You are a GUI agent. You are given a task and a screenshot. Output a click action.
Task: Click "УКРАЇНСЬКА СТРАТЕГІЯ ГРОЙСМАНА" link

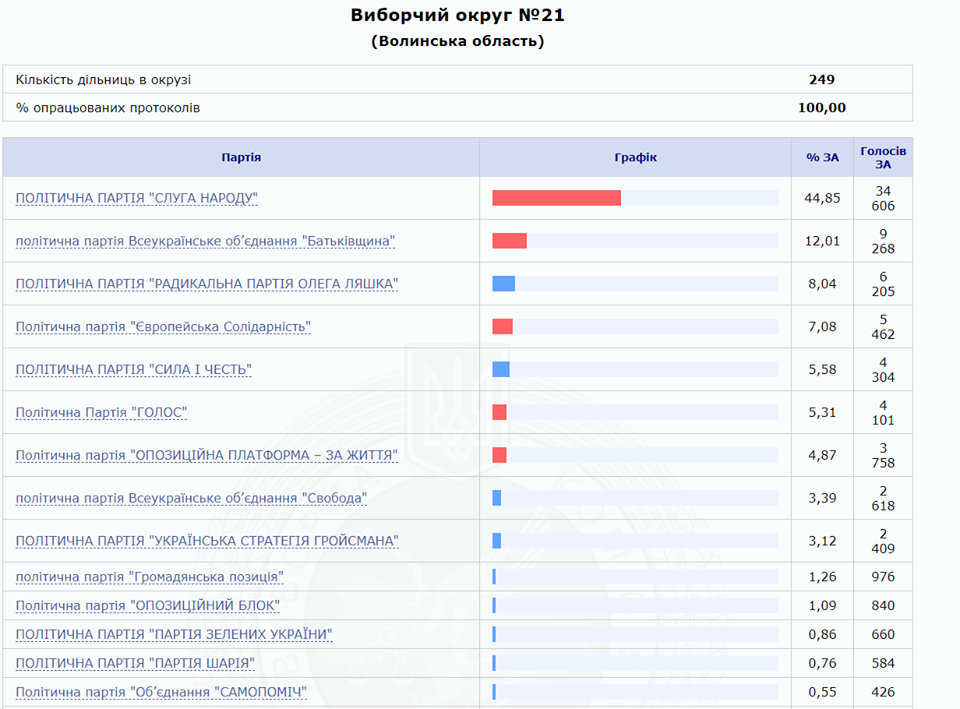coord(207,541)
